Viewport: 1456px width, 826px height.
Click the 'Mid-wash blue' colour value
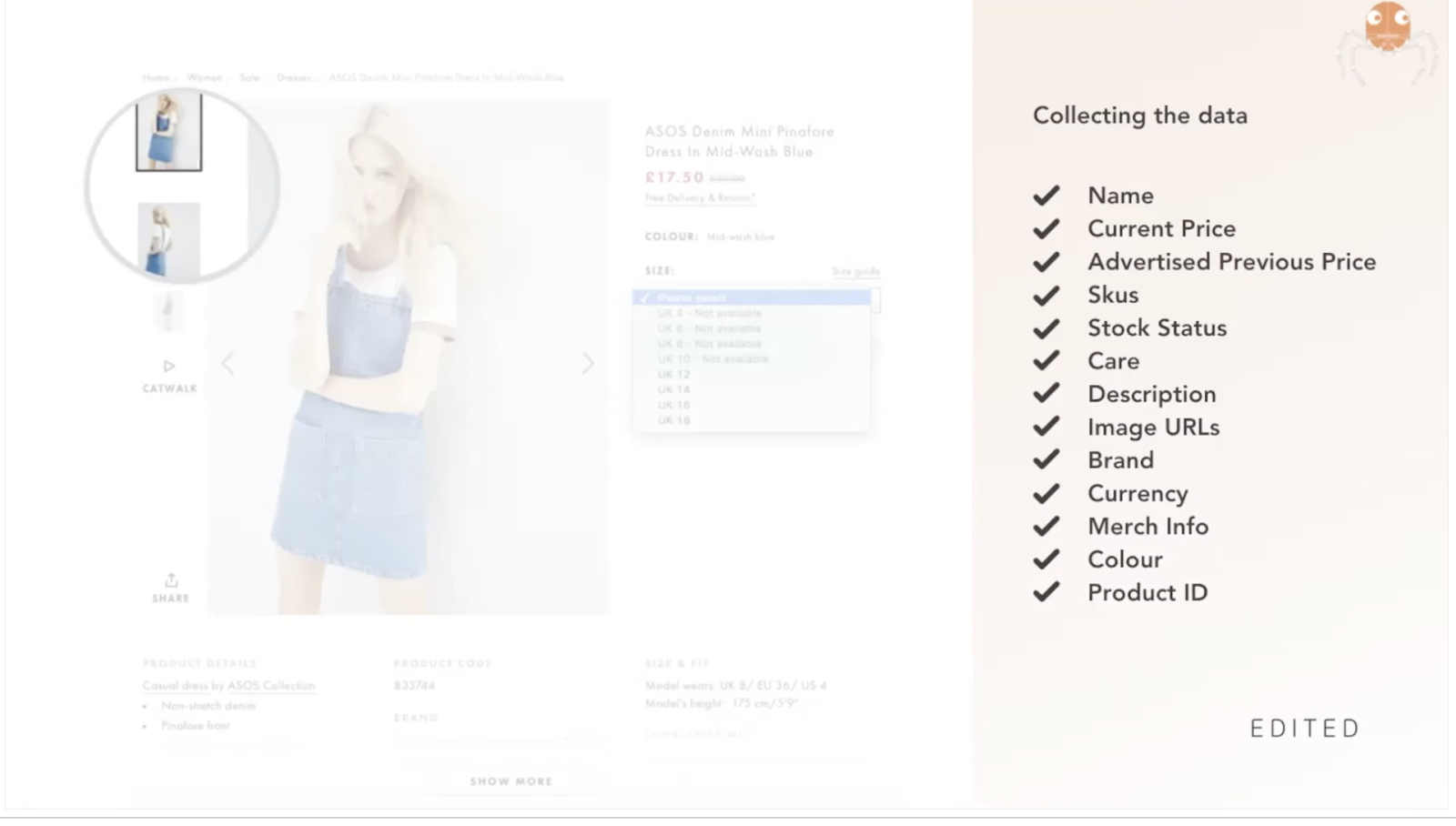(741, 237)
